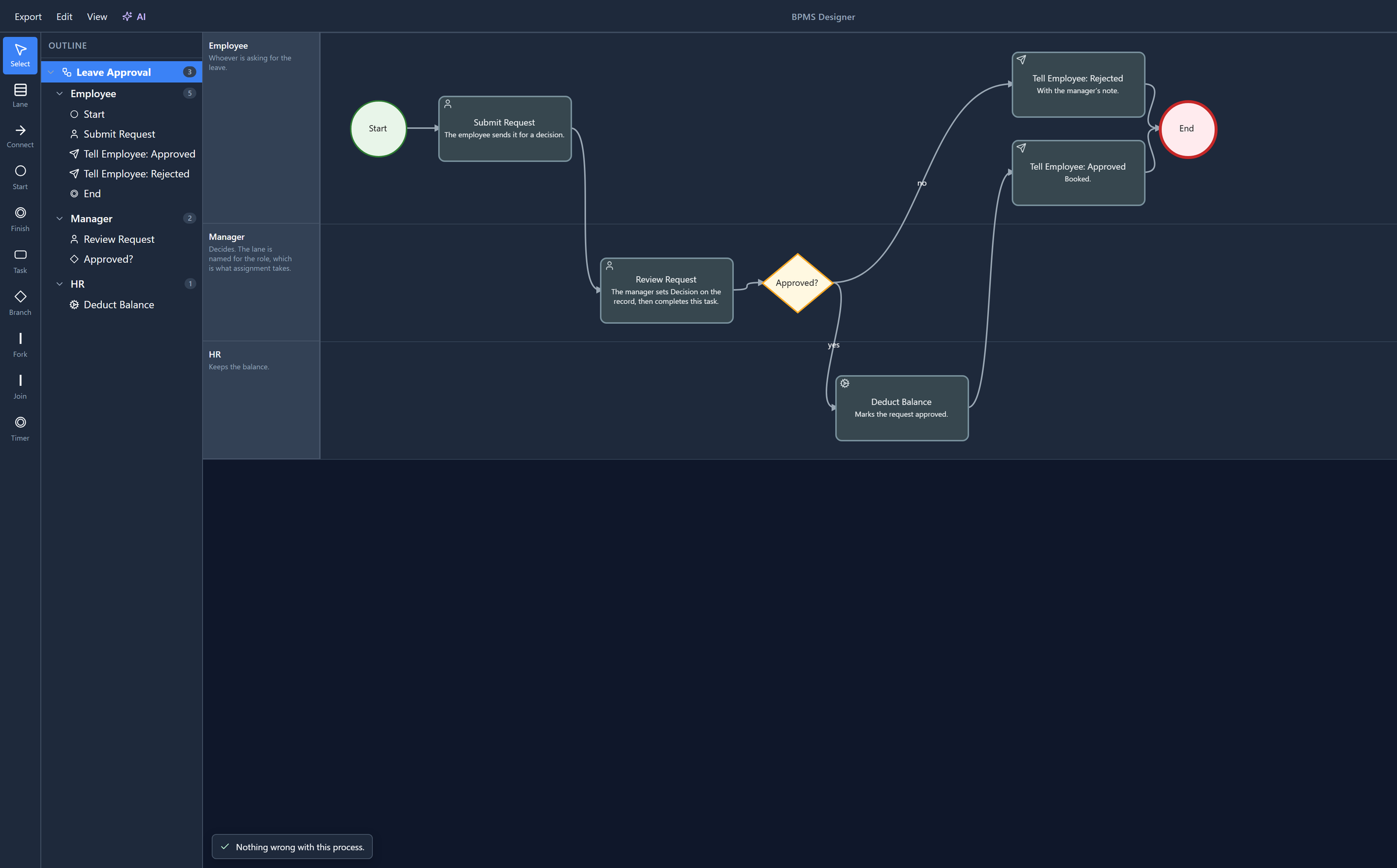
Task: Click the Approved? diamond gateway
Action: point(797,283)
